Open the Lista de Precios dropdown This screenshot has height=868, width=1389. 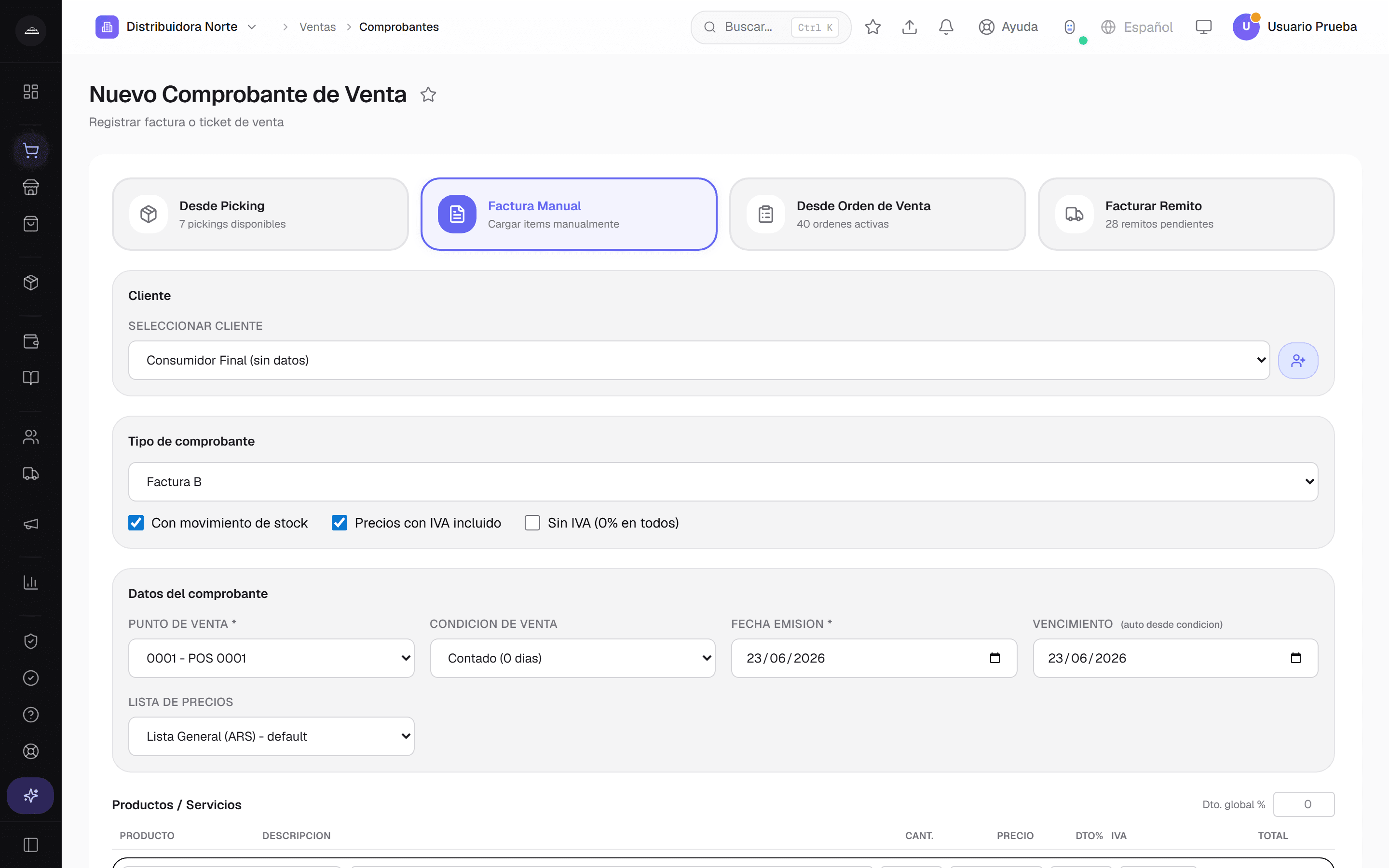[x=271, y=736]
